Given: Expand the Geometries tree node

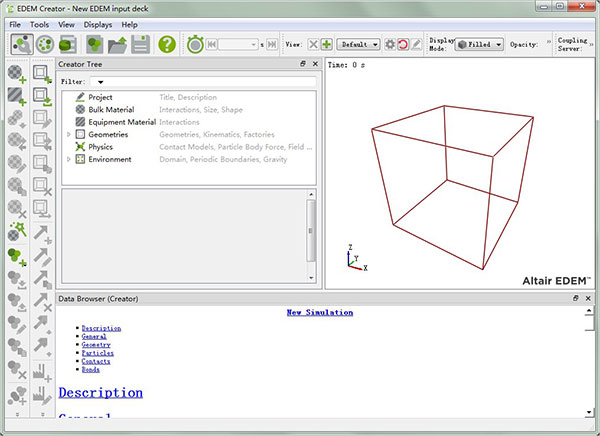Looking at the screenshot, I should (69, 133).
